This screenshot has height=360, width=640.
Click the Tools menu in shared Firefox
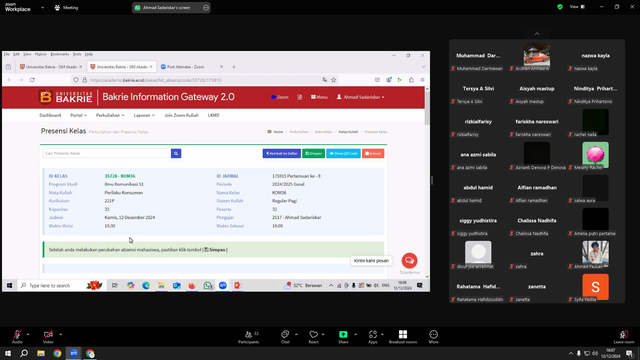click(77, 54)
